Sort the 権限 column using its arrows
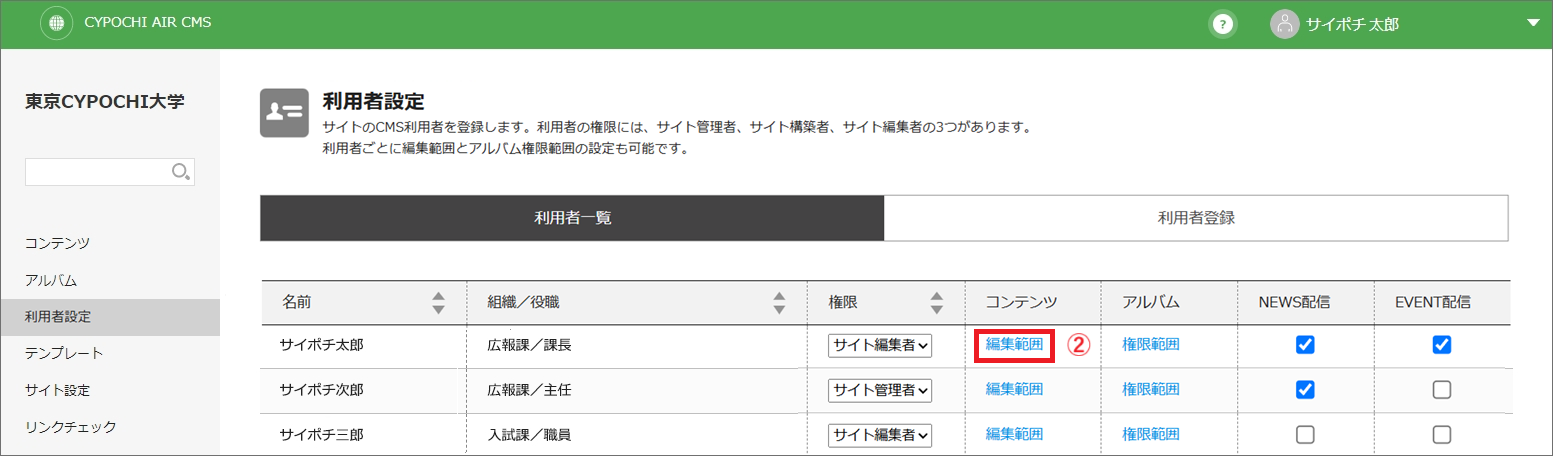1553x456 pixels. point(937,303)
